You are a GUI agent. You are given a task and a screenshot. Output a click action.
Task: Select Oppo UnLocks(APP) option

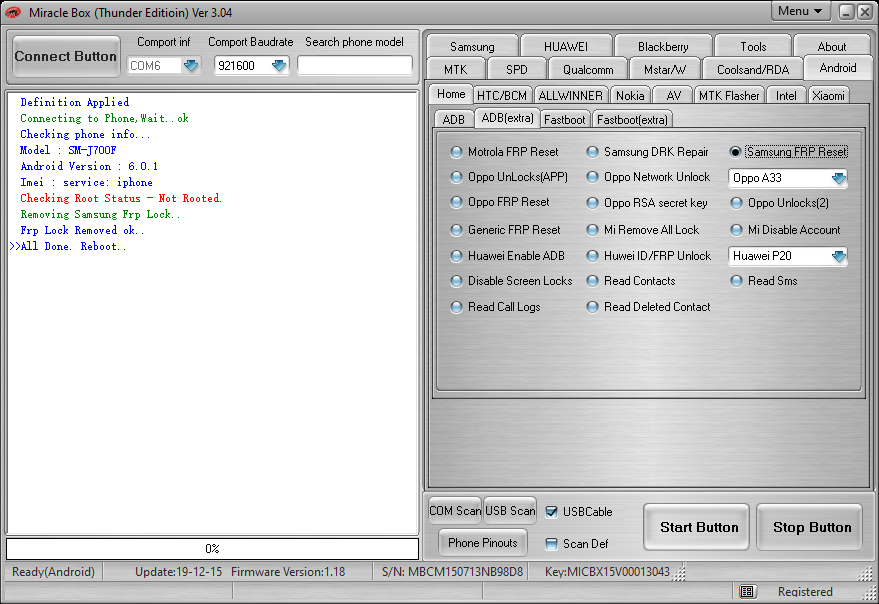click(456, 177)
